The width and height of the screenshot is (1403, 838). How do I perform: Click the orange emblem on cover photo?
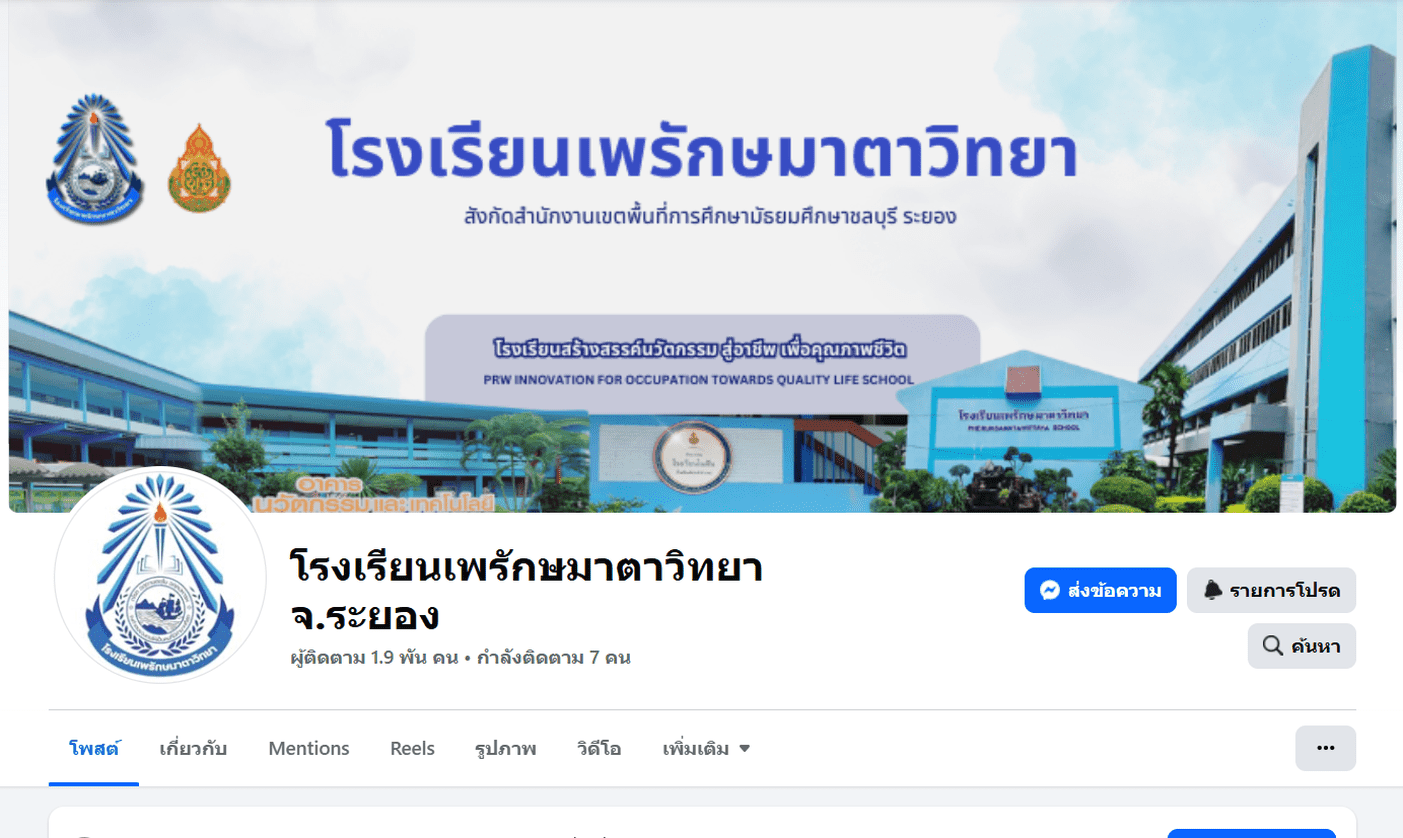(199, 169)
